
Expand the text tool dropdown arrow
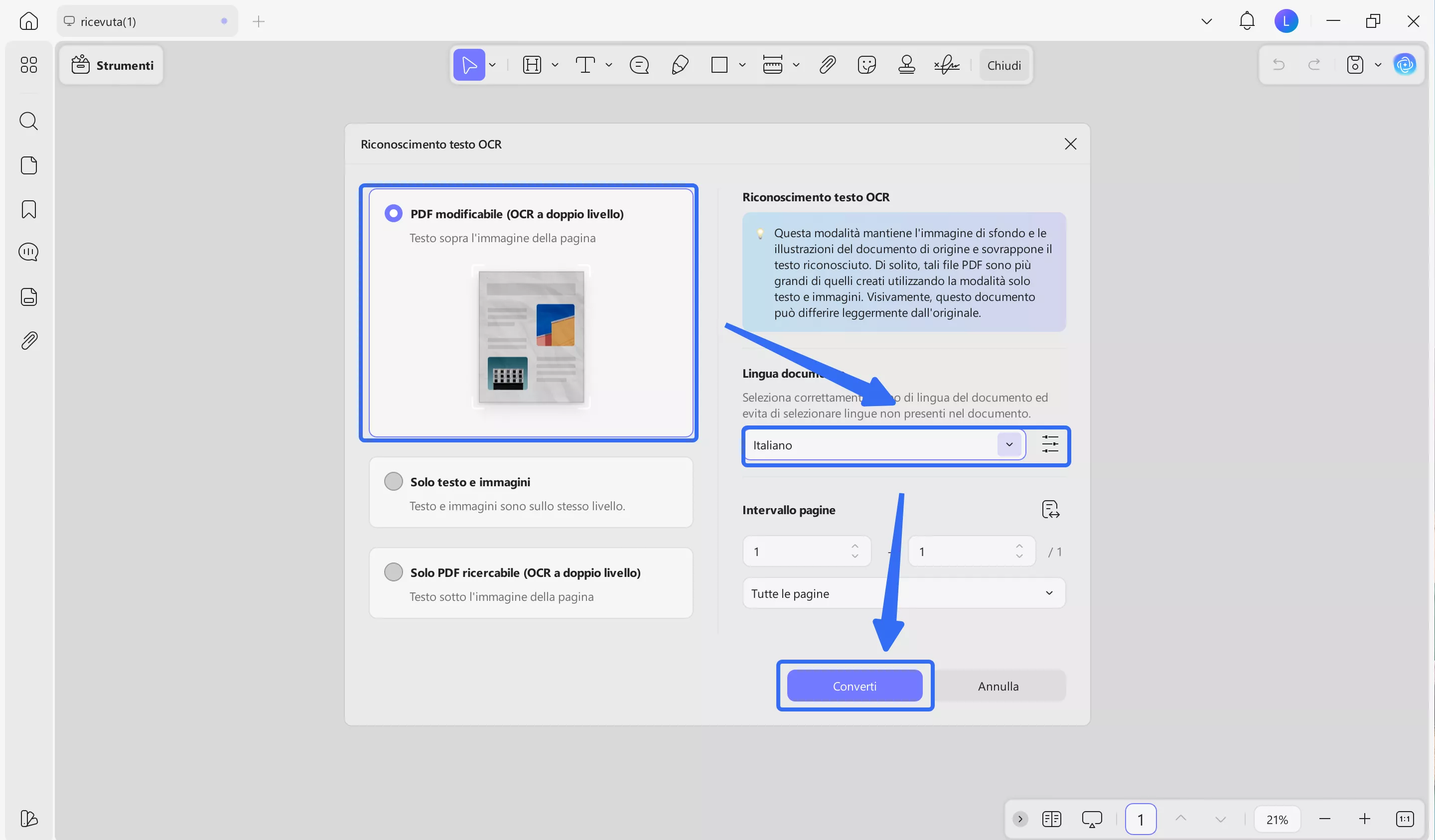pos(609,65)
